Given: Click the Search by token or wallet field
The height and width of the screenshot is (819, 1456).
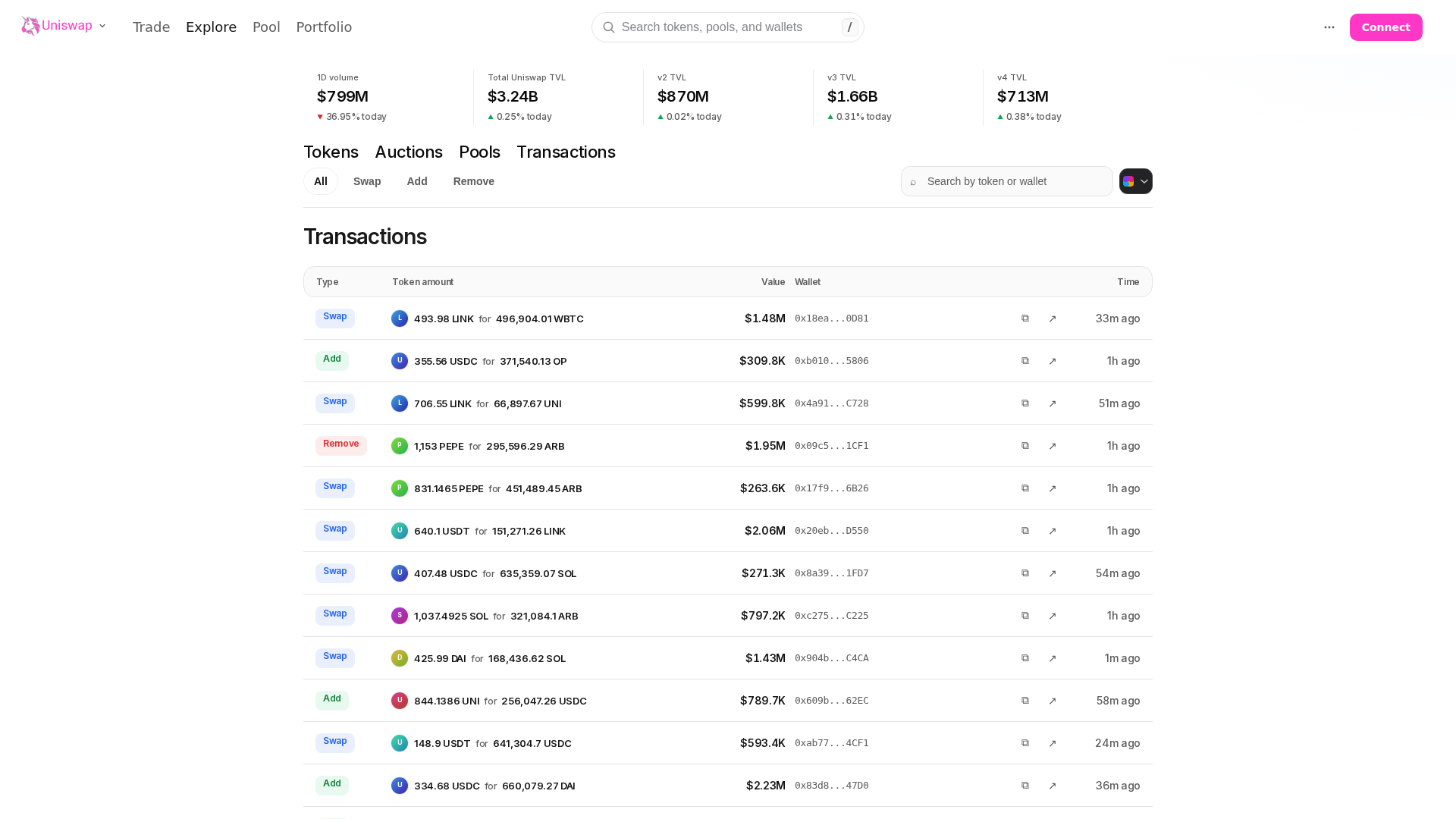Looking at the screenshot, I should (x=1007, y=181).
